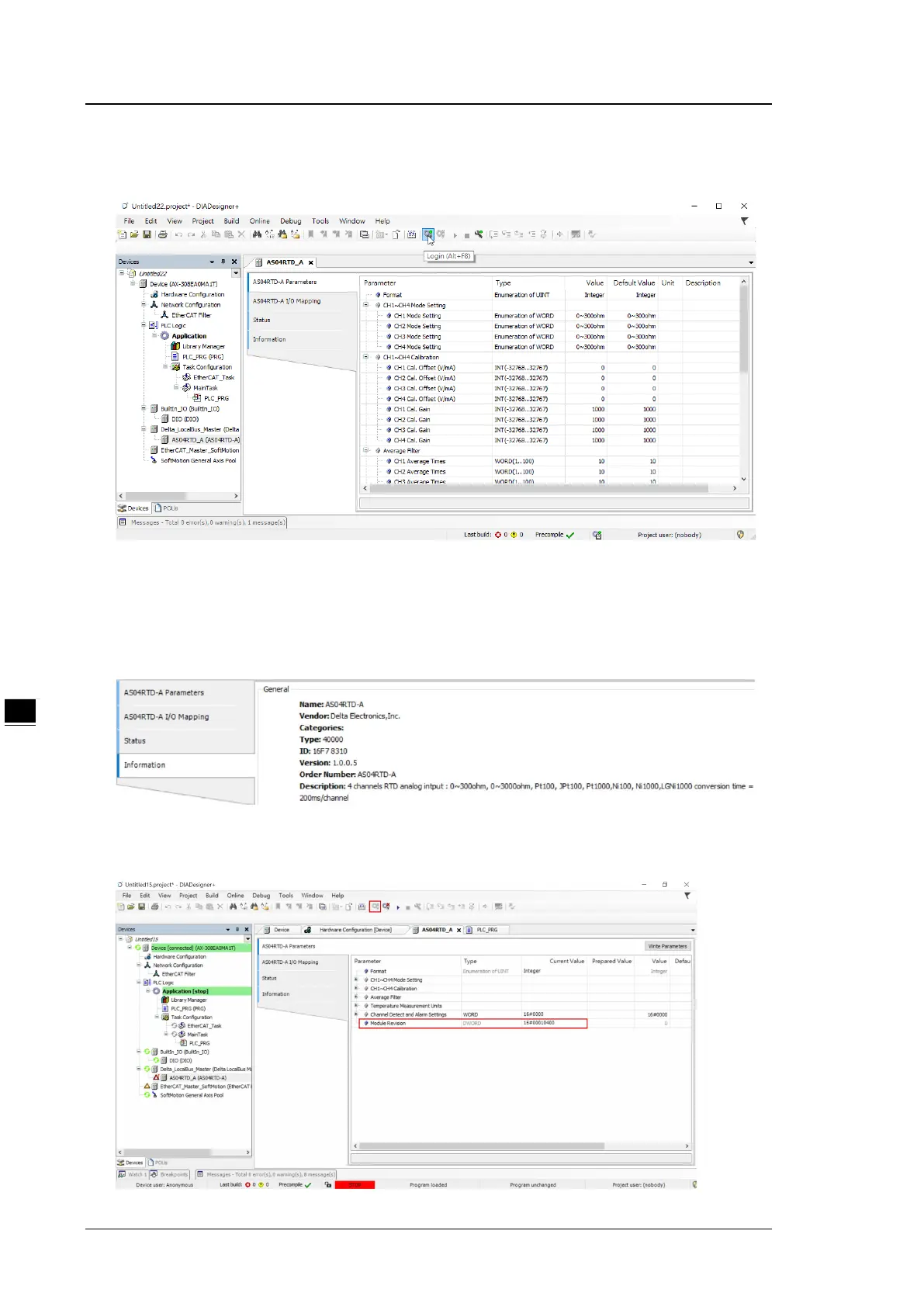
Task: Click the Write Parameters button
Action: click(667, 946)
